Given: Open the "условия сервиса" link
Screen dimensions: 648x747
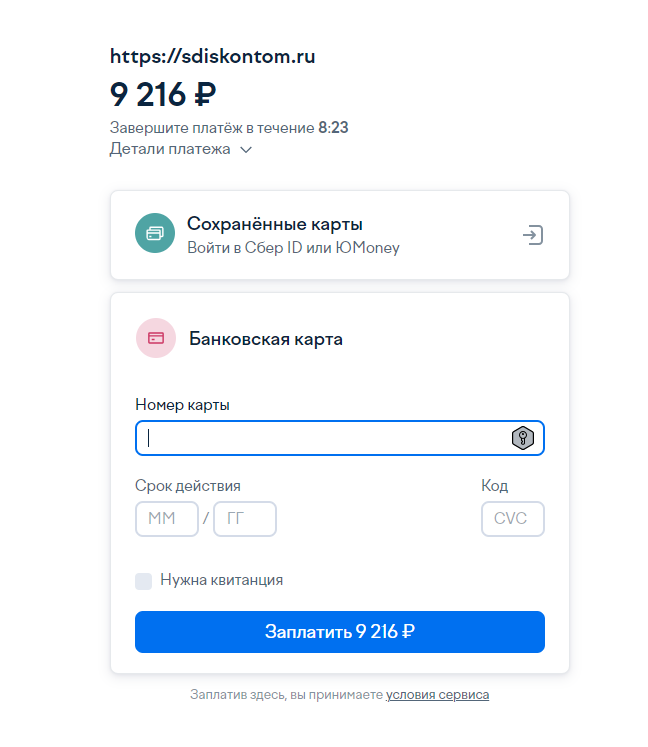Looking at the screenshot, I should [437, 694].
